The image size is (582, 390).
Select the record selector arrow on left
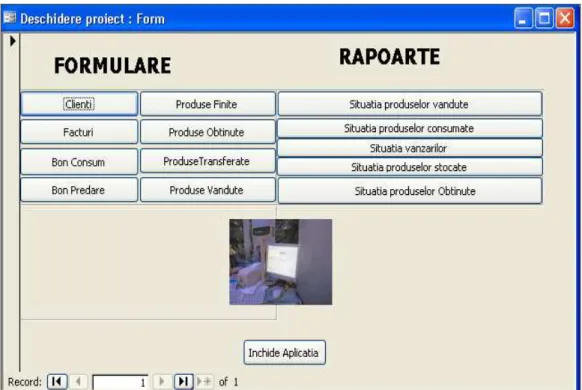[12, 41]
